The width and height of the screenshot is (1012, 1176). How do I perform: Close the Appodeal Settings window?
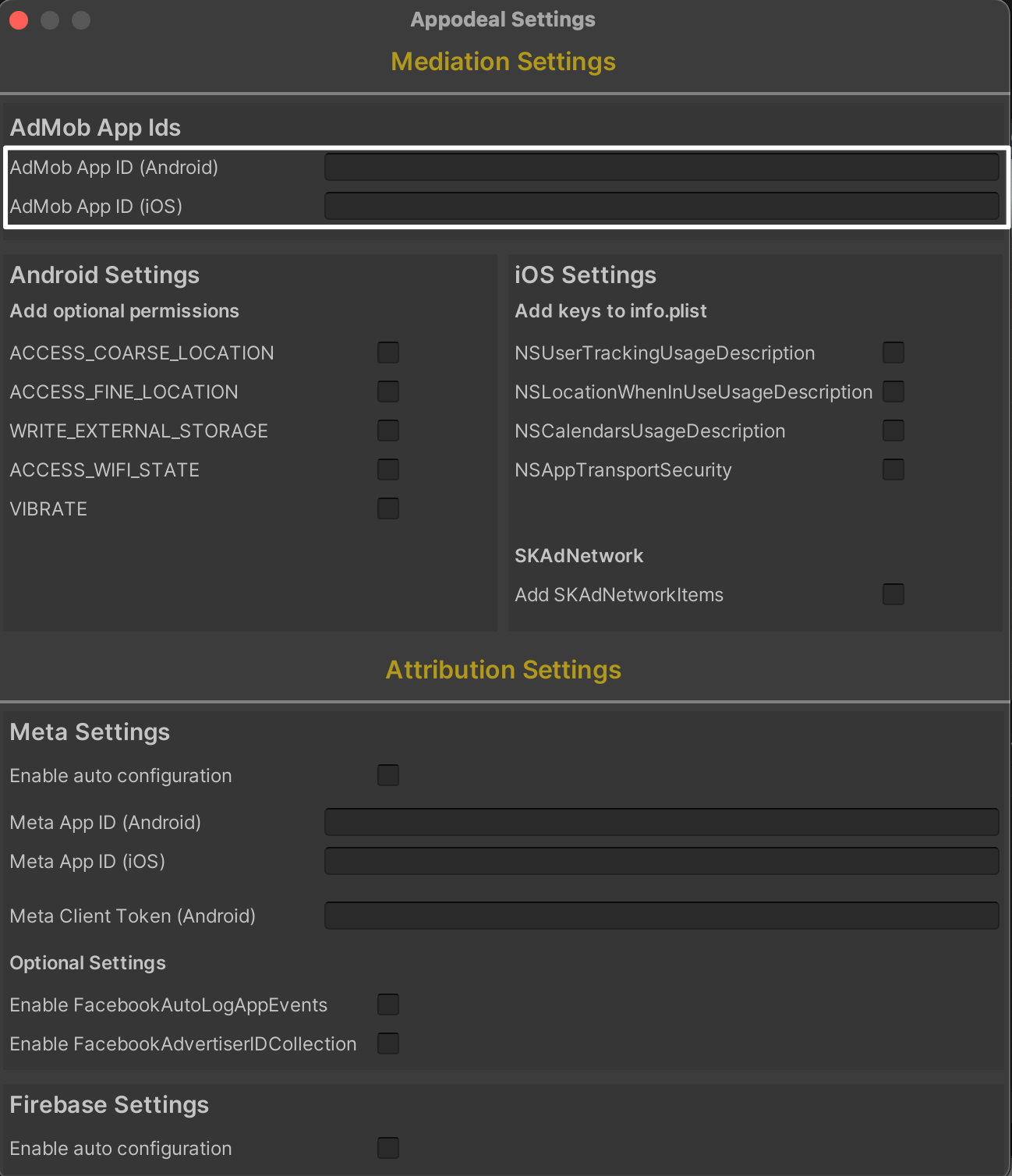pos(19,20)
